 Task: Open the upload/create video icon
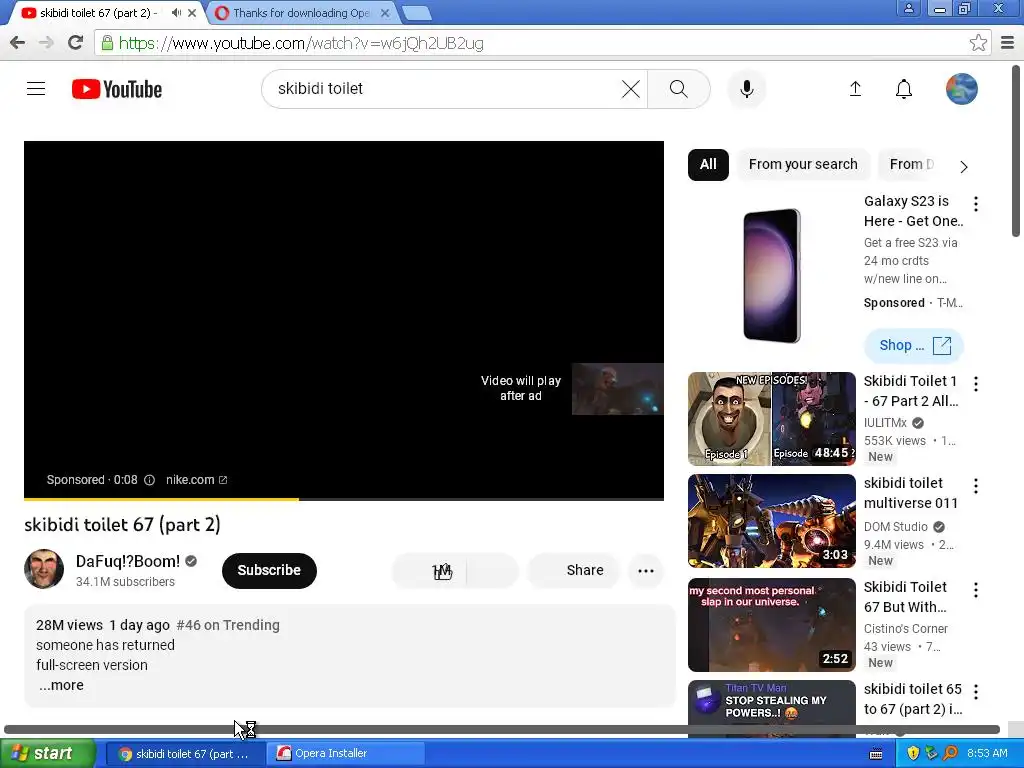[855, 89]
